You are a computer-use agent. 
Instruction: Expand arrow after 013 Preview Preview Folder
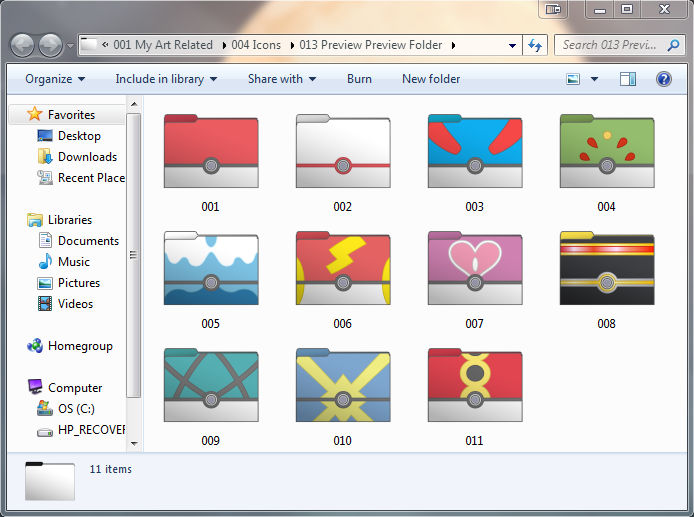tap(453, 46)
